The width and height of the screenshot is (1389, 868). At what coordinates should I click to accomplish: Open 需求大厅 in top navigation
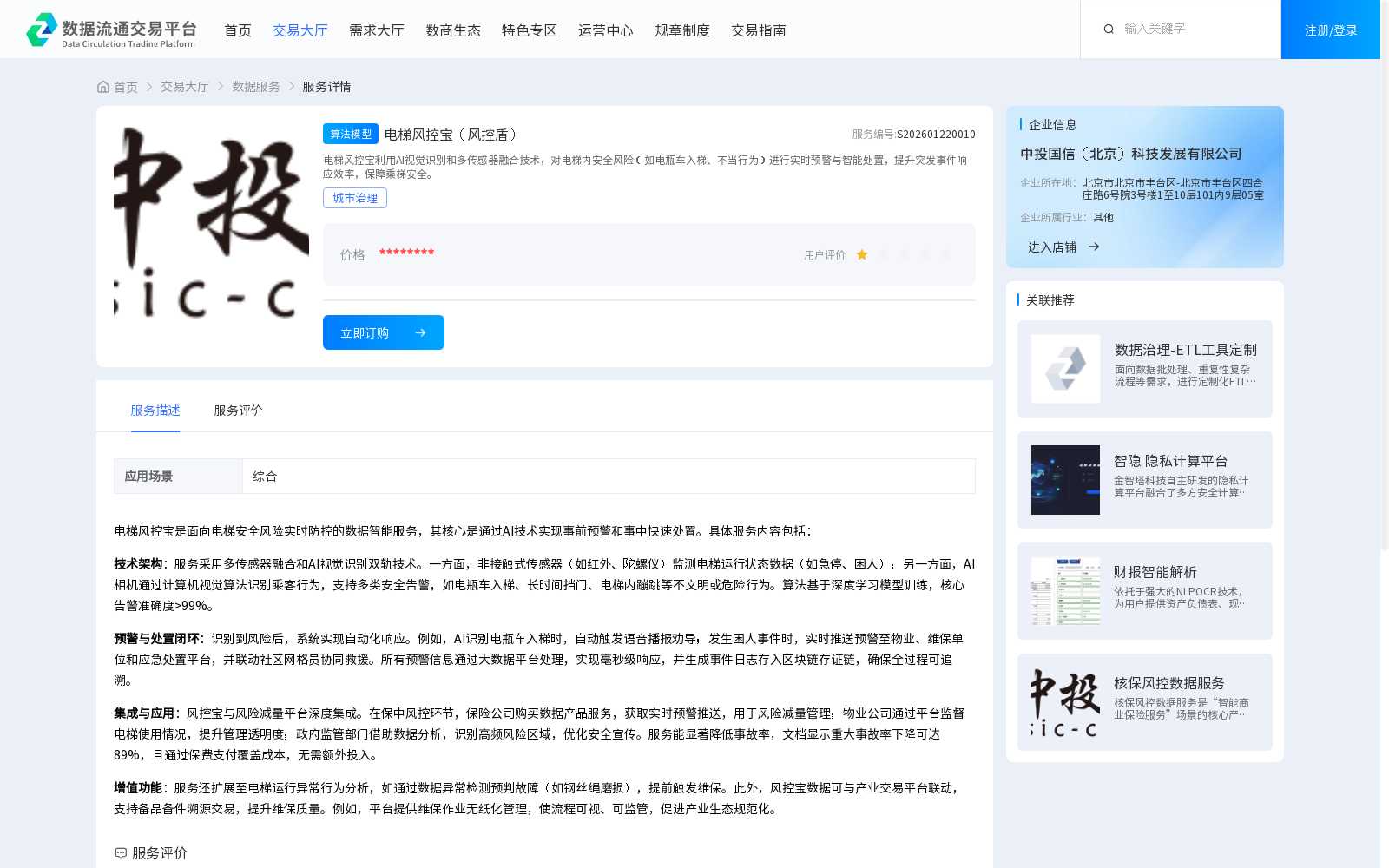pyautogui.click(x=377, y=30)
